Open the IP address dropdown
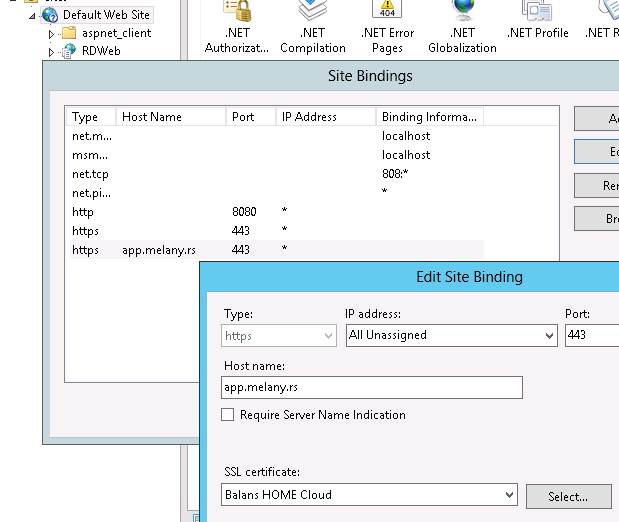 548,336
